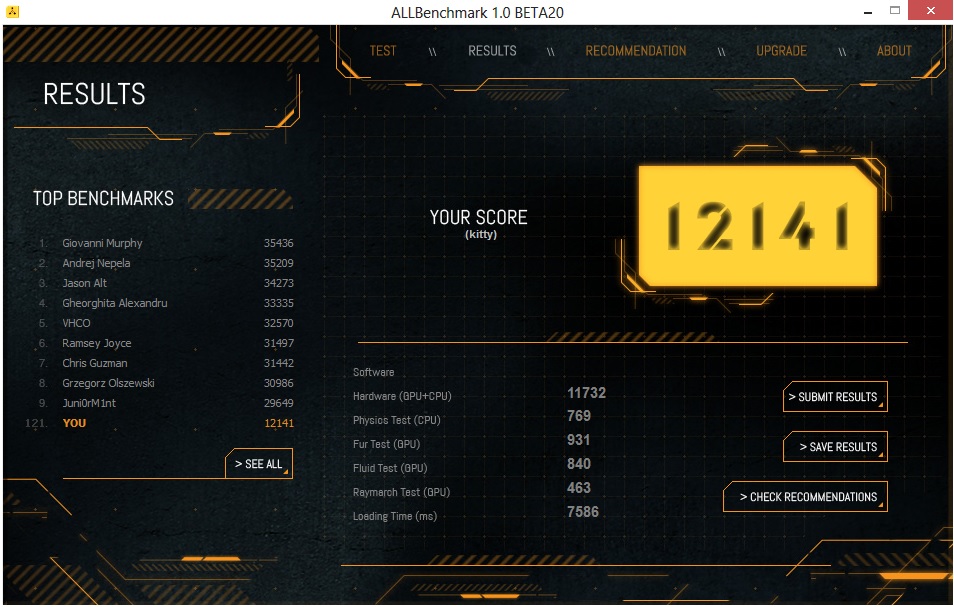
Task: Click the YOUR SCORE heading
Action: coord(478,218)
